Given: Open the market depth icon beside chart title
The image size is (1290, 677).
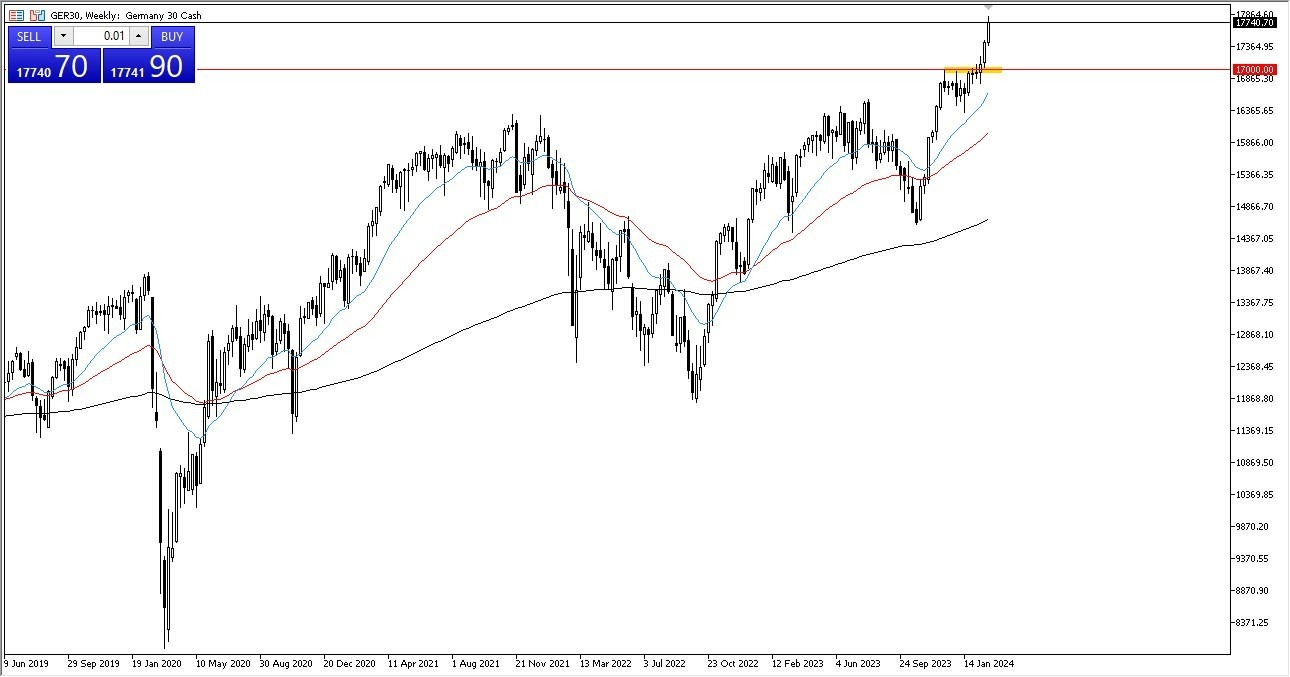Looking at the screenshot, I should coord(35,14).
